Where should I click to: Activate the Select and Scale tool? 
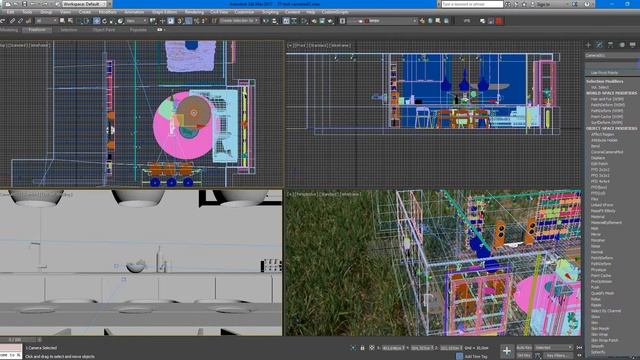(x=112, y=21)
